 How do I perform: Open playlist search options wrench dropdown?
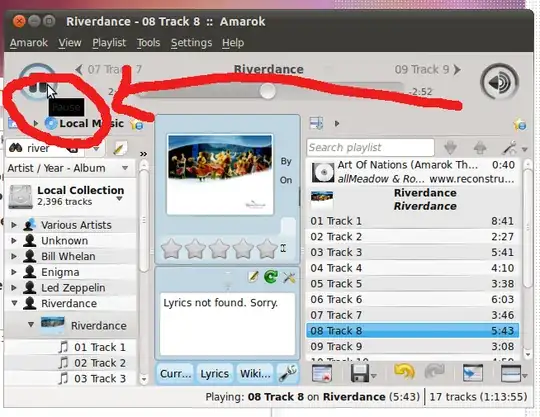point(515,148)
